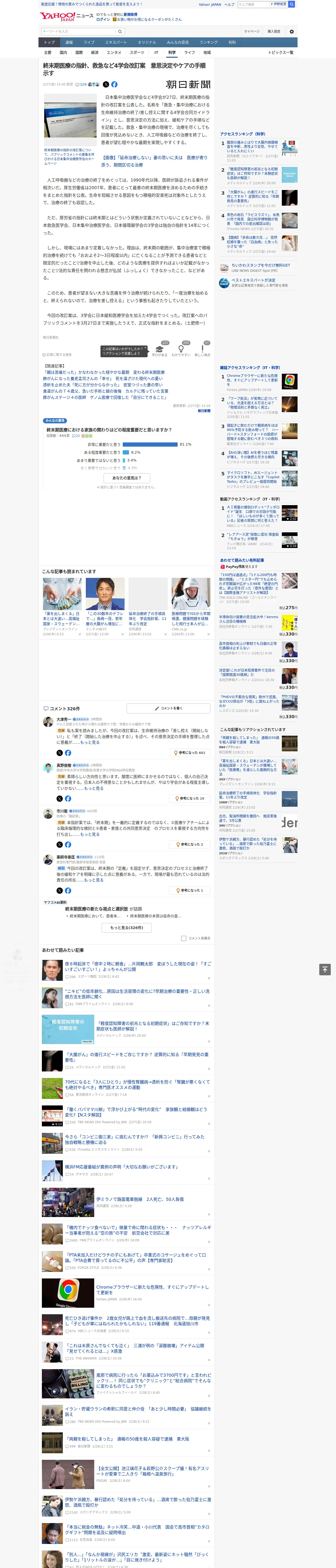Share 市川衛's comment on Facebook

pyautogui.click(x=68, y=844)
